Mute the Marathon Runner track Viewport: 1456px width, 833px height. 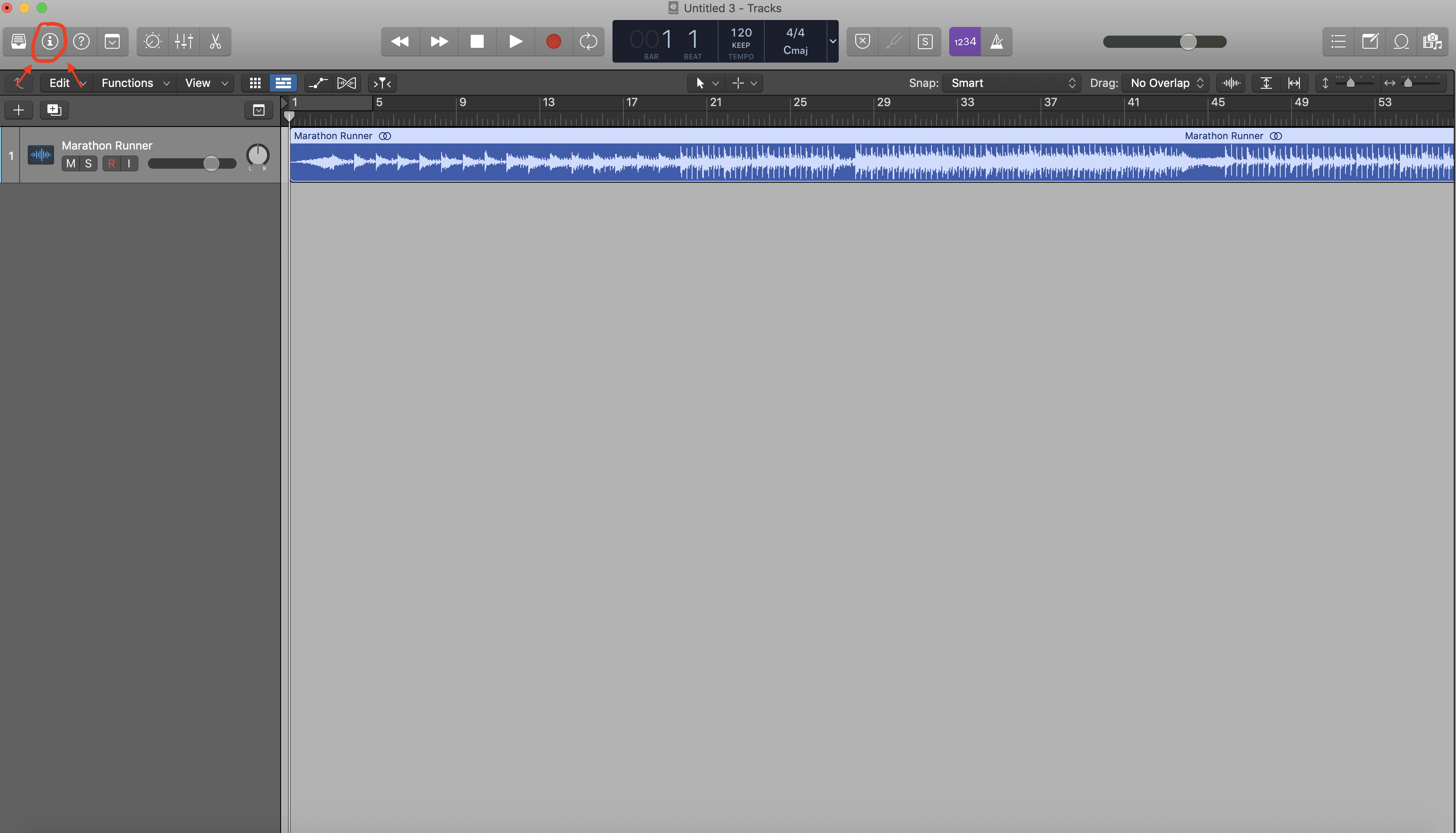click(70, 163)
